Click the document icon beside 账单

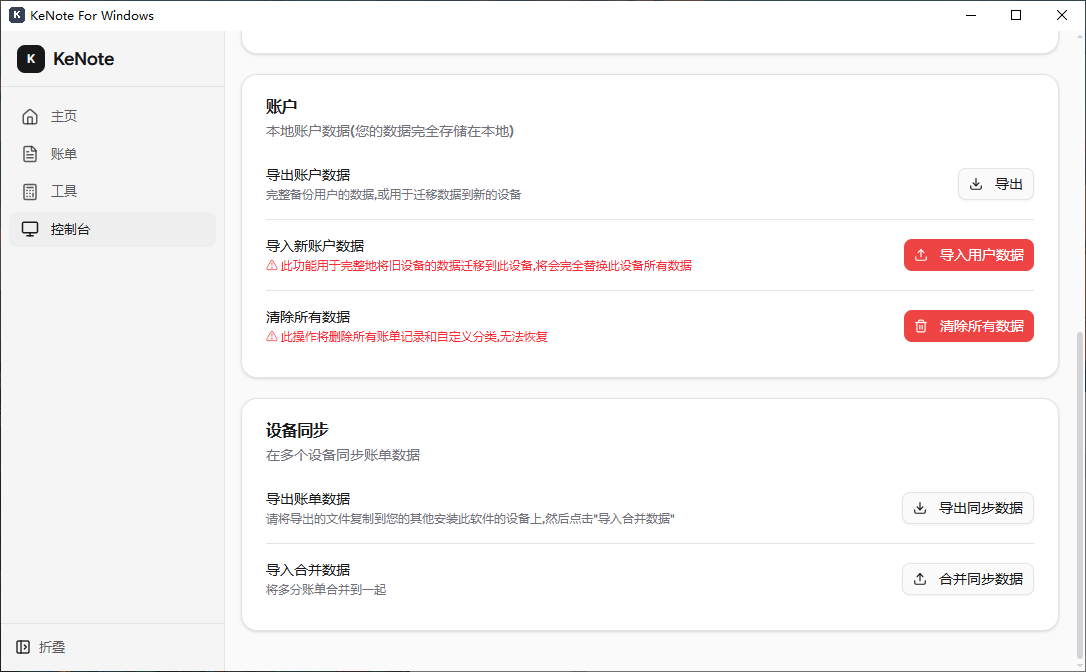point(30,154)
